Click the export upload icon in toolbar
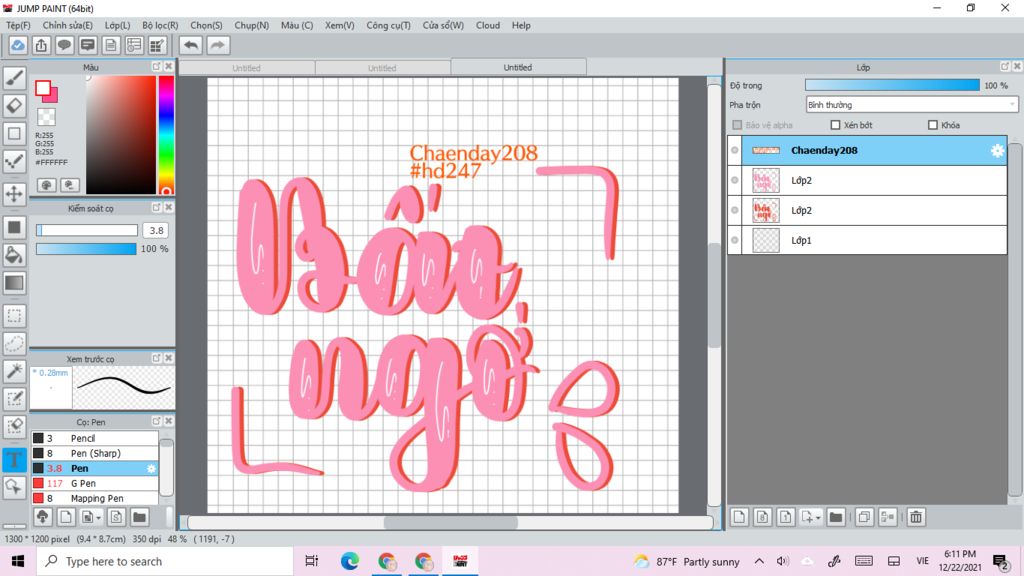 41,45
